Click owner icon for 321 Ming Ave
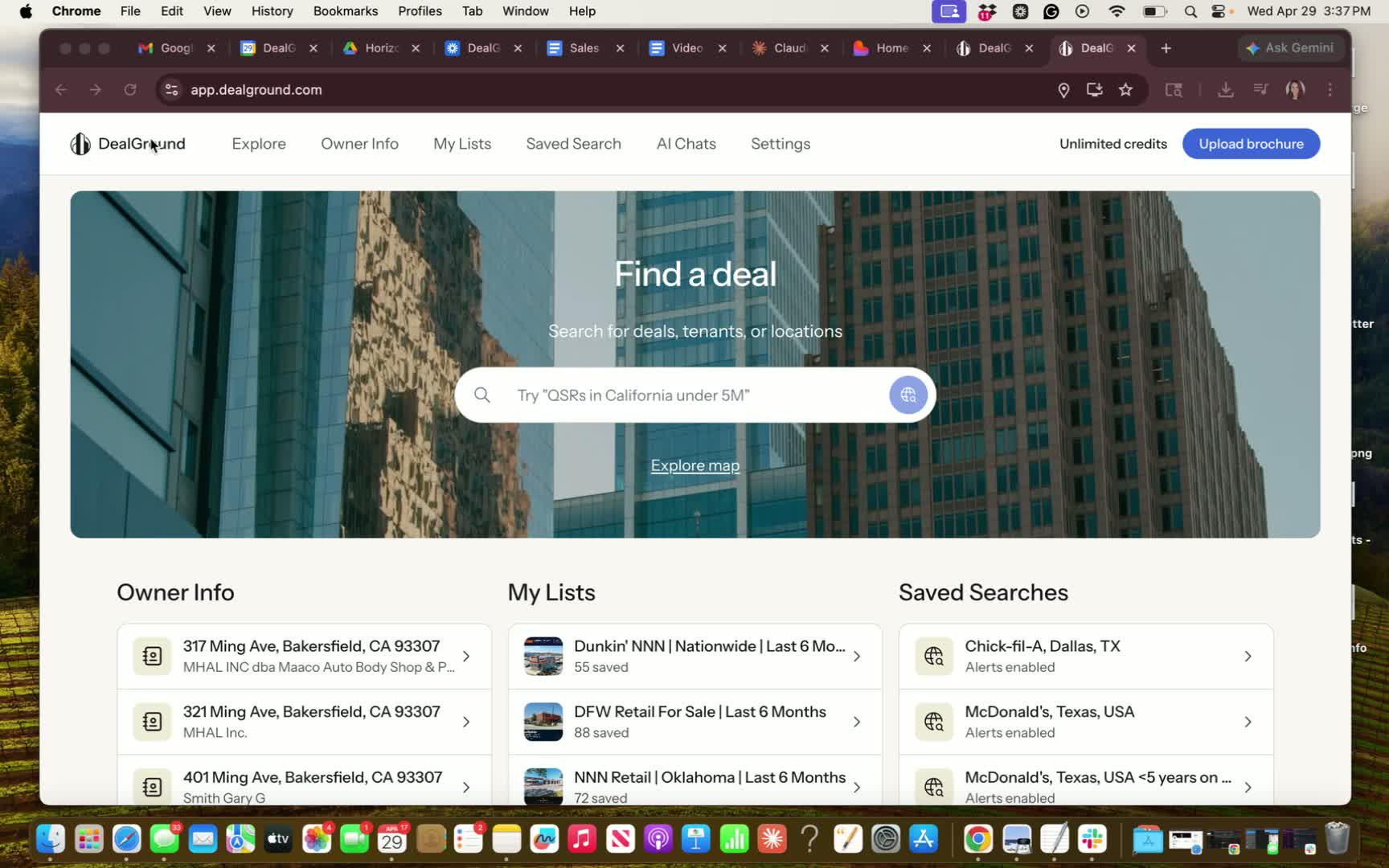1389x868 pixels. 152,722
